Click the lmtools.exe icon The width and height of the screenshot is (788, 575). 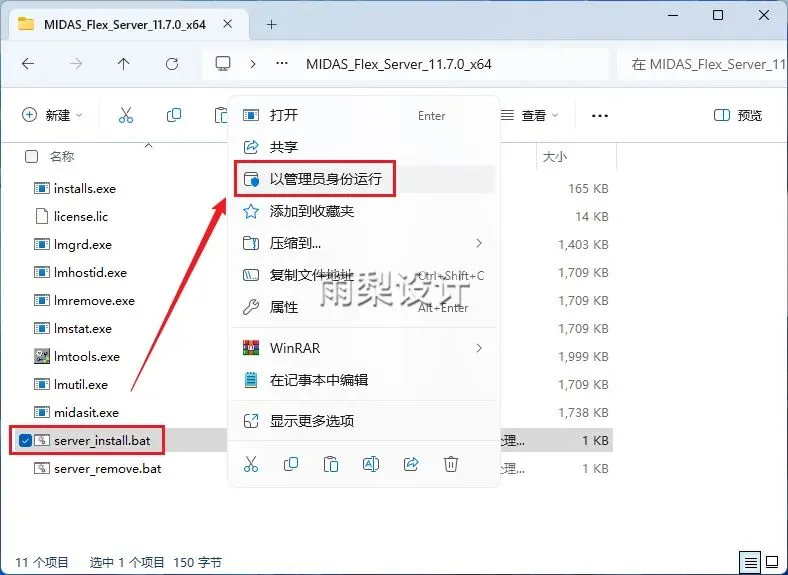(x=41, y=356)
